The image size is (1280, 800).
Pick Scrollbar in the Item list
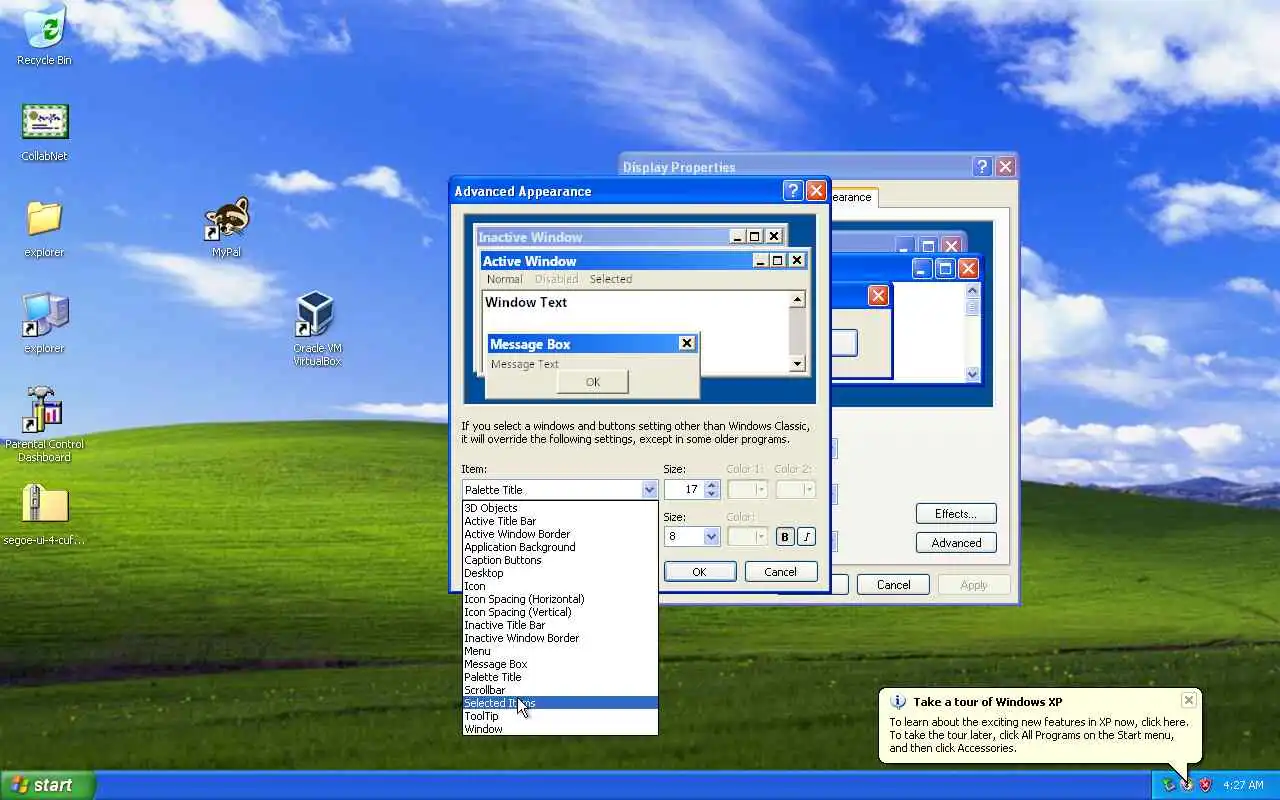point(560,690)
